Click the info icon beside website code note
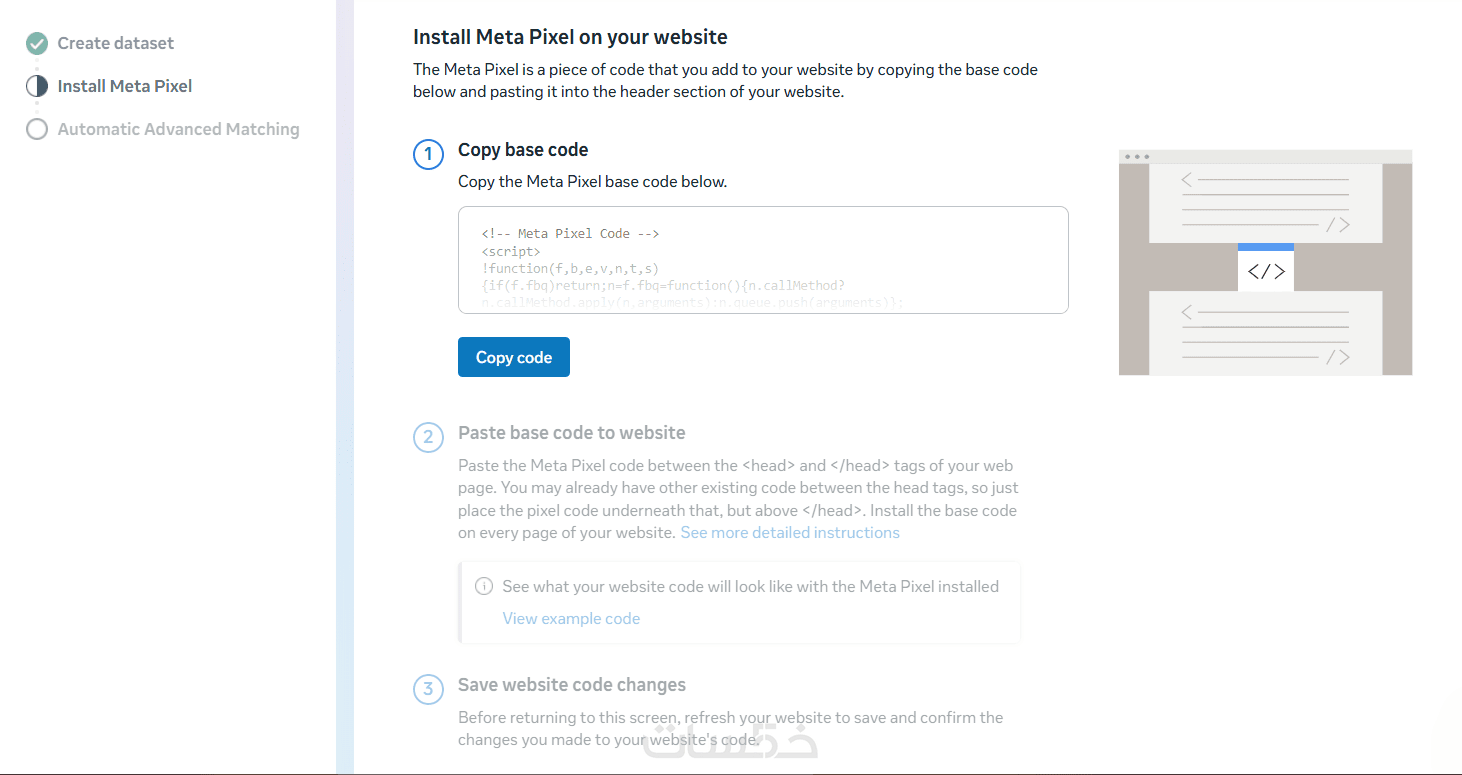 (x=484, y=587)
